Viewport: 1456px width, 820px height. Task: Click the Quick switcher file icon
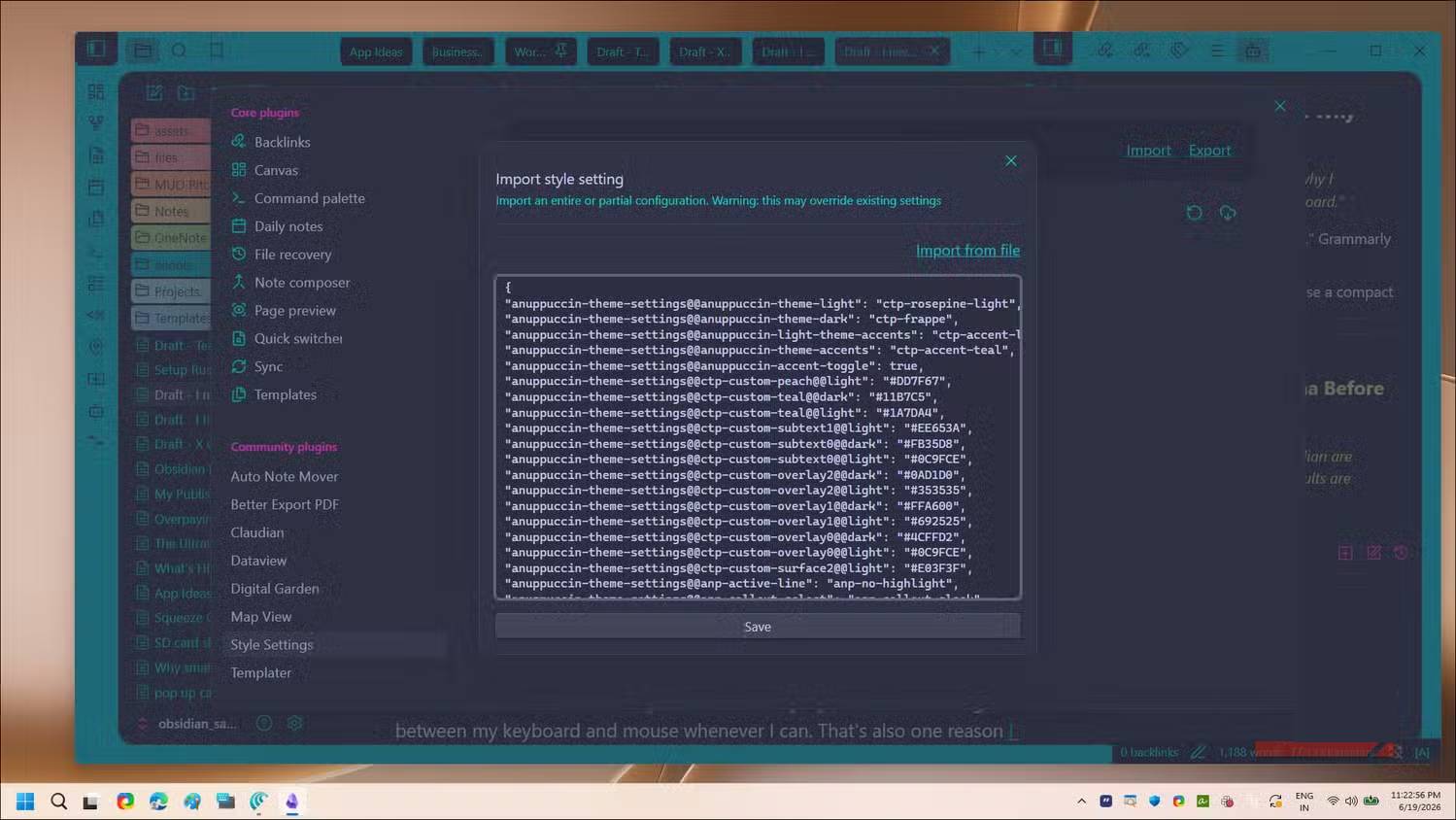click(238, 338)
